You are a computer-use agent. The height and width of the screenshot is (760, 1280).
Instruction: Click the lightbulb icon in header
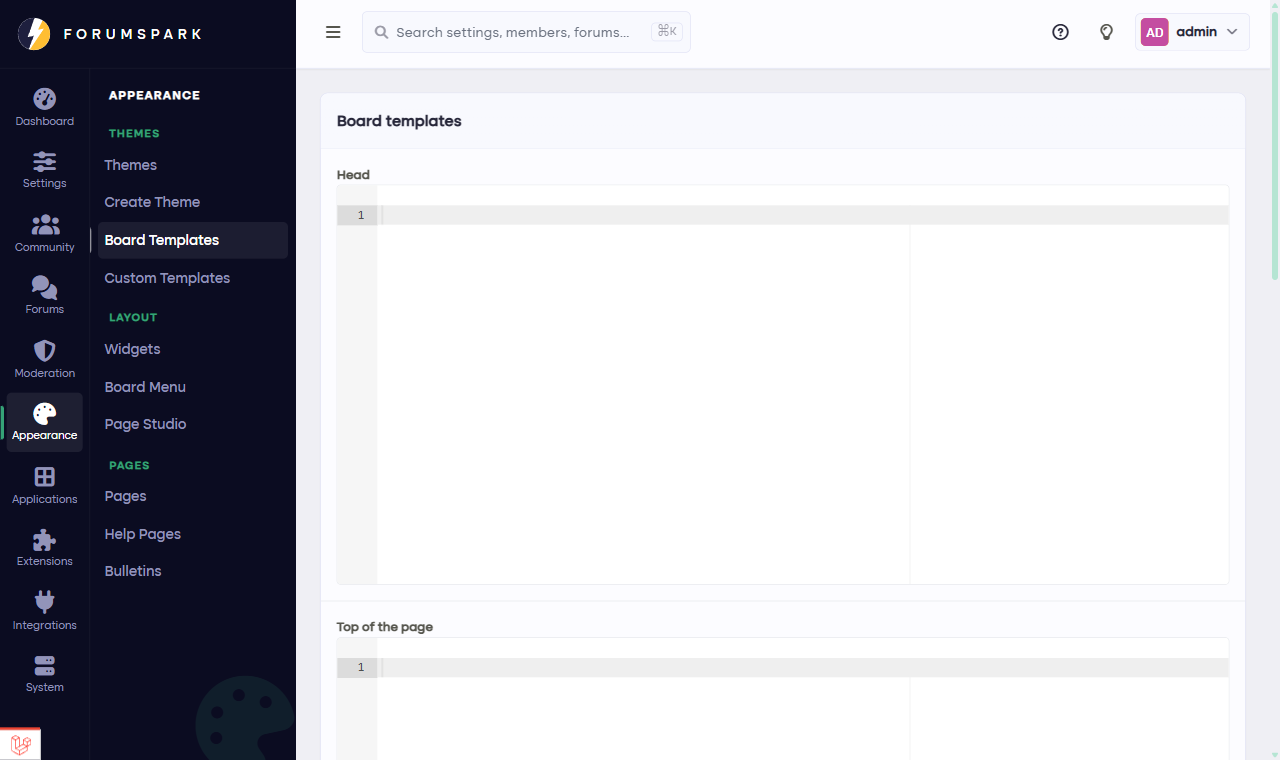point(1107,32)
